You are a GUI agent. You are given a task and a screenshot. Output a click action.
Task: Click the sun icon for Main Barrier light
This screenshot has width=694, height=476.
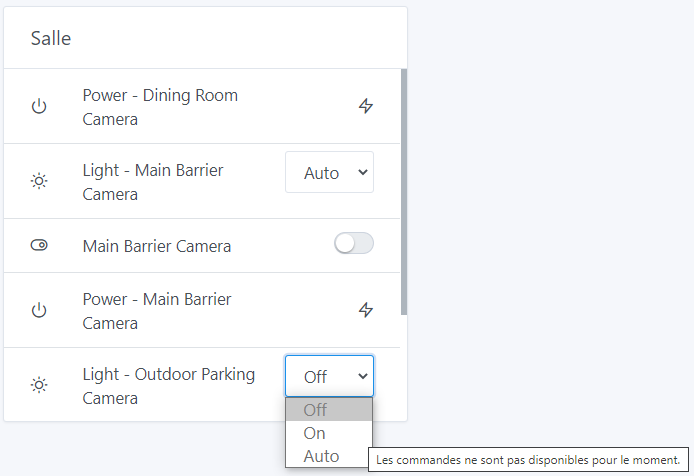click(39, 181)
